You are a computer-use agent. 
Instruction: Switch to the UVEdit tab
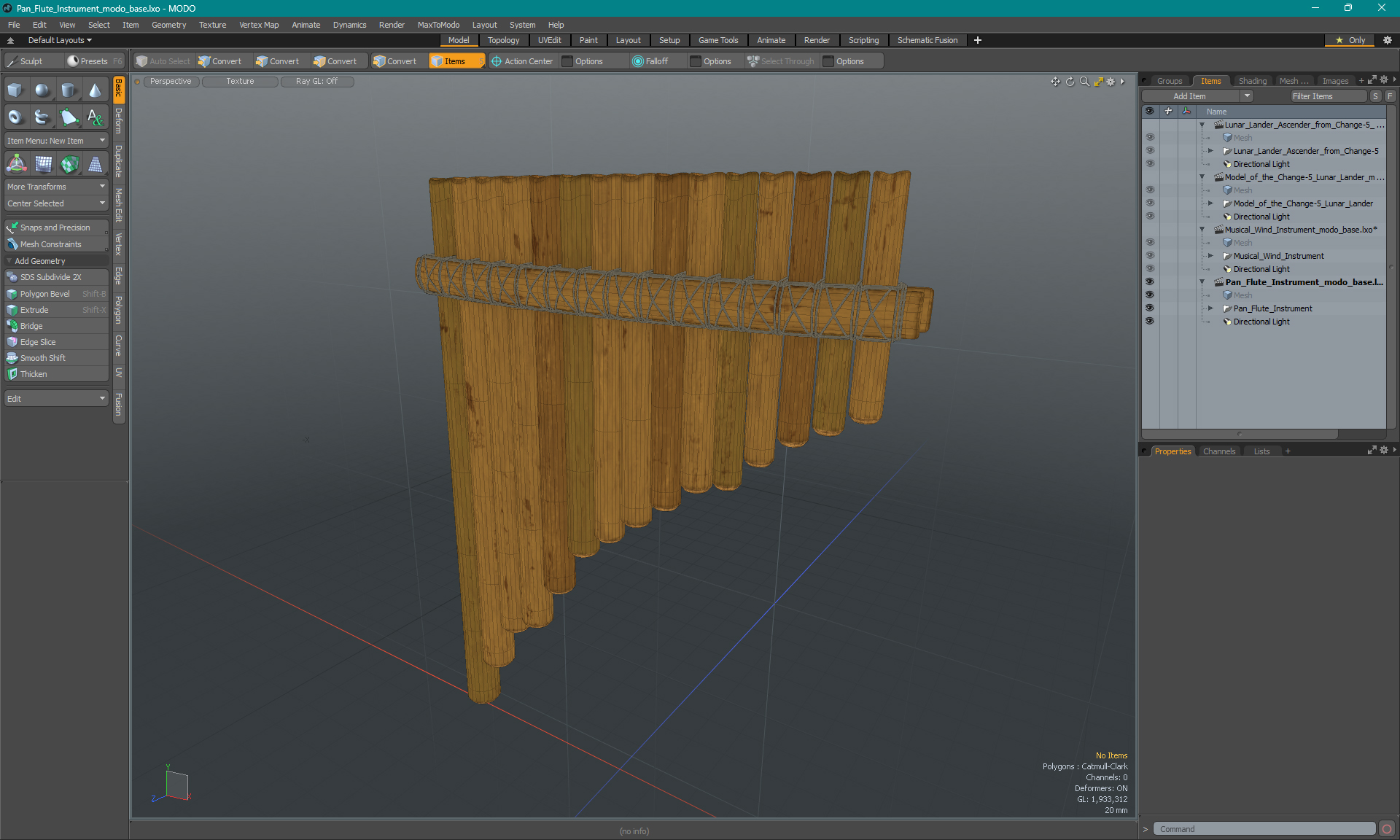pyautogui.click(x=548, y=40)
